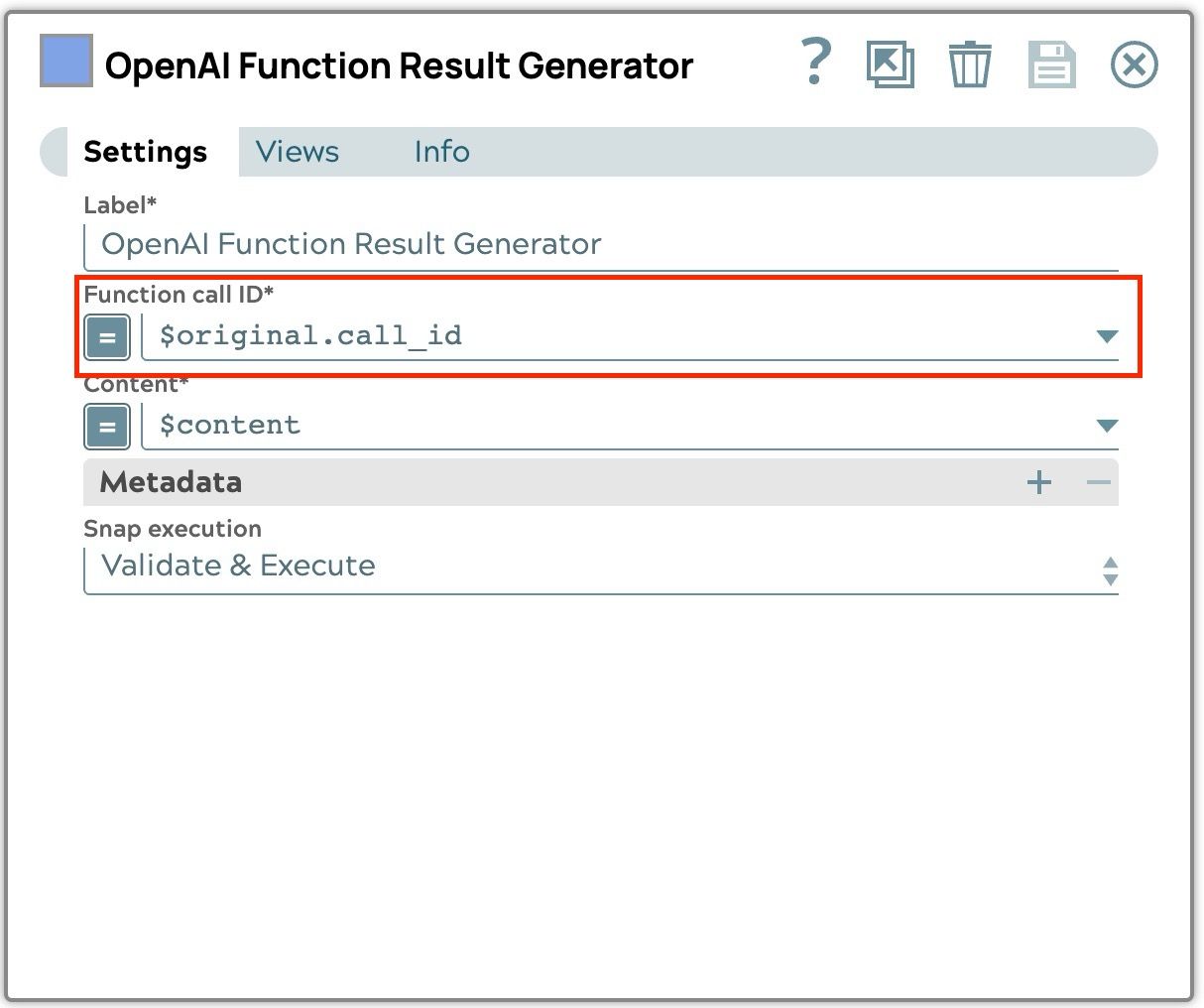Open the help question mark icon

(x=815, y=63)
